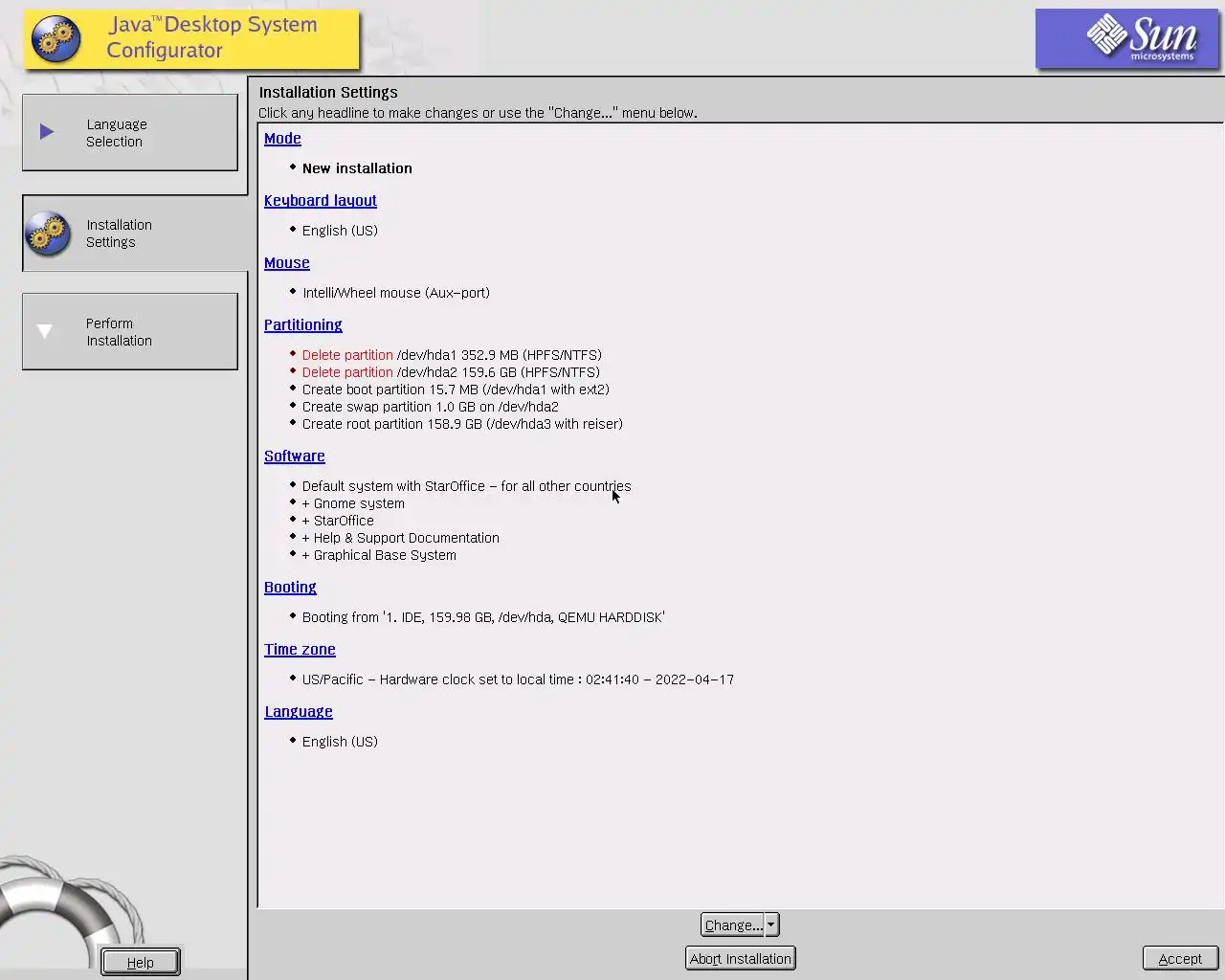Open the Mode headline link
This screenshot has height=980, width=1225.
(x=282, y=139)
